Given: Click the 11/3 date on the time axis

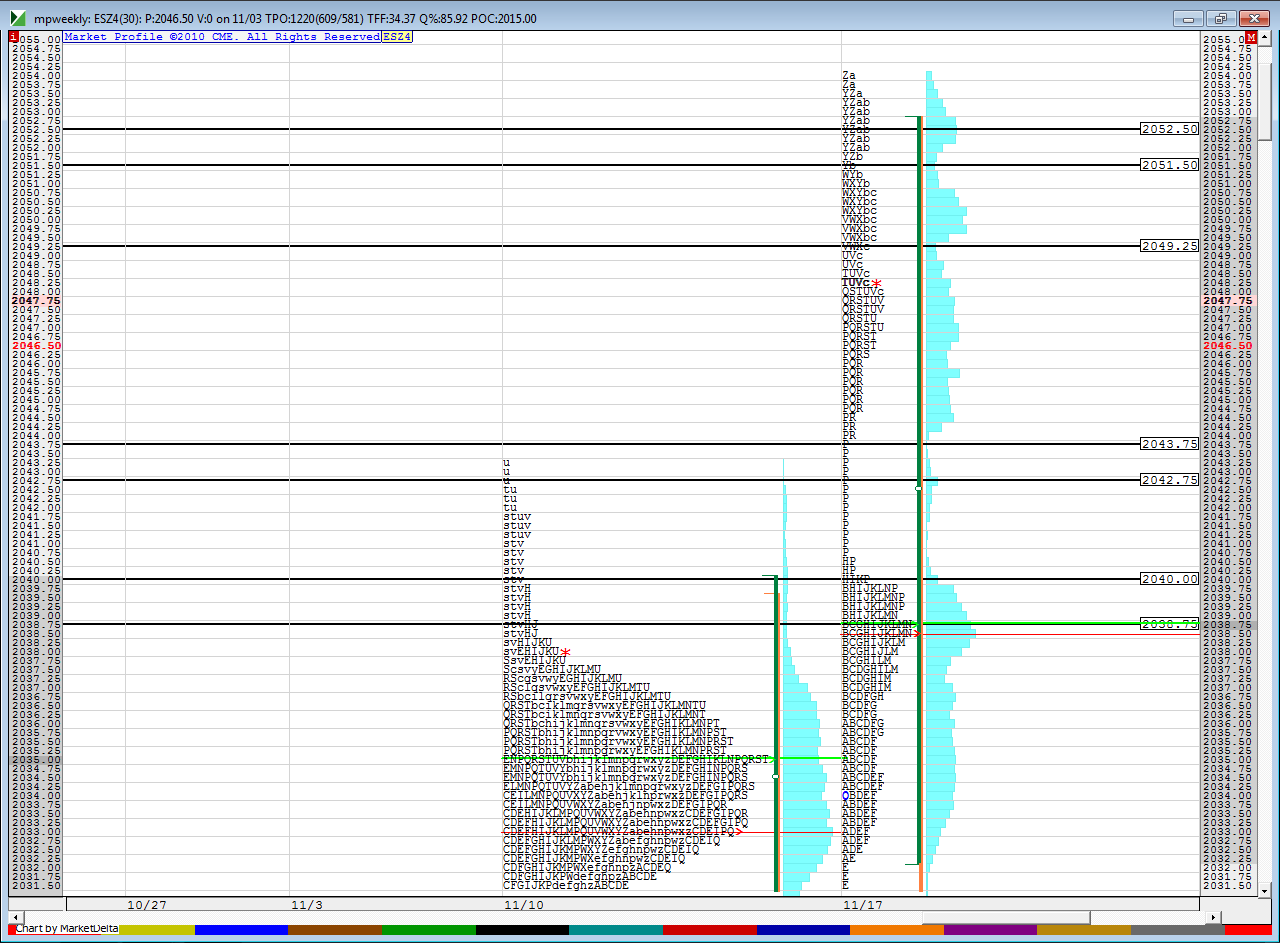Looking at the screenshot, I should pyautogui.click(x=307, y=904).
